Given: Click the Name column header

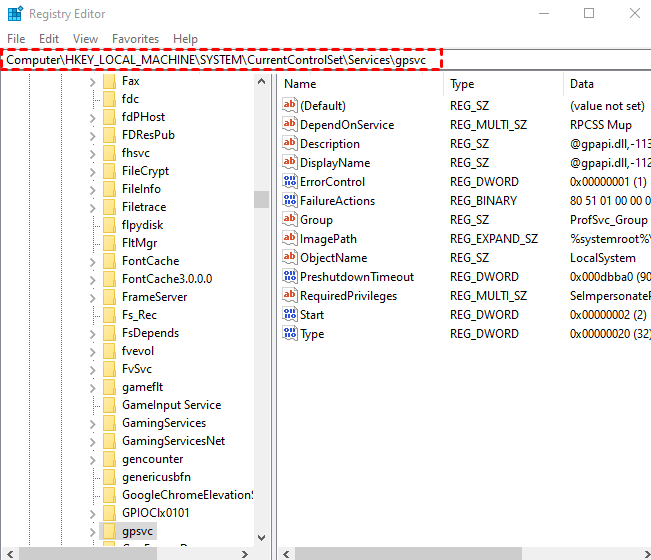Looking at the screenshot, I should click(360, 84).
